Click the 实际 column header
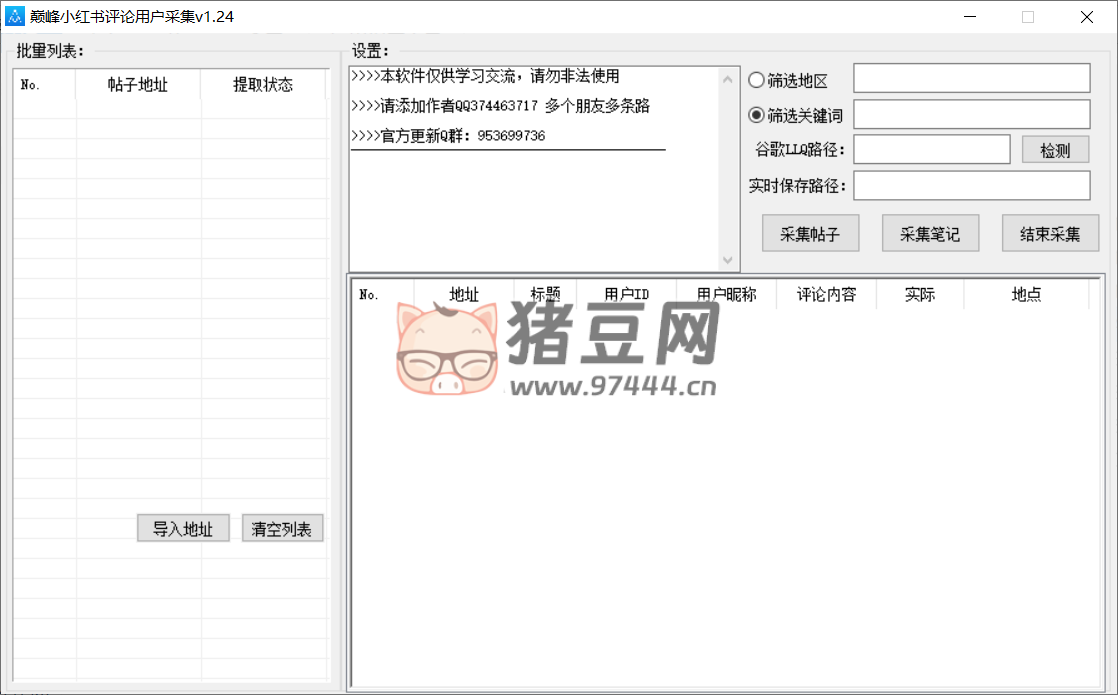Image resolution: width=1118 pixels, height=695 pixels. tap(920, 294)
